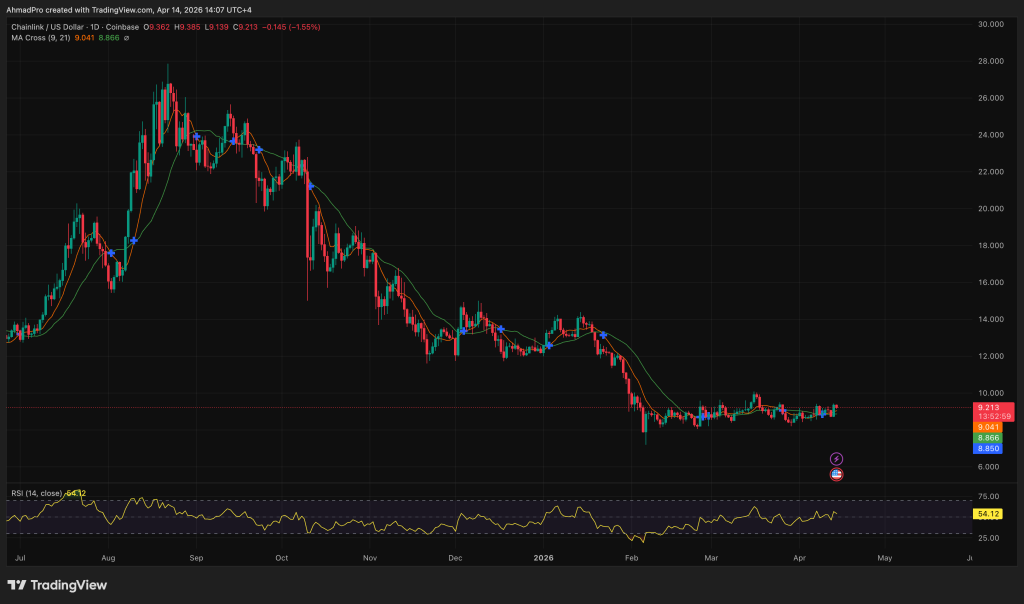This screenshot has height=604, width=1024.
Task: Click the 2026 year label on time axis
Action: click(544, 556)
